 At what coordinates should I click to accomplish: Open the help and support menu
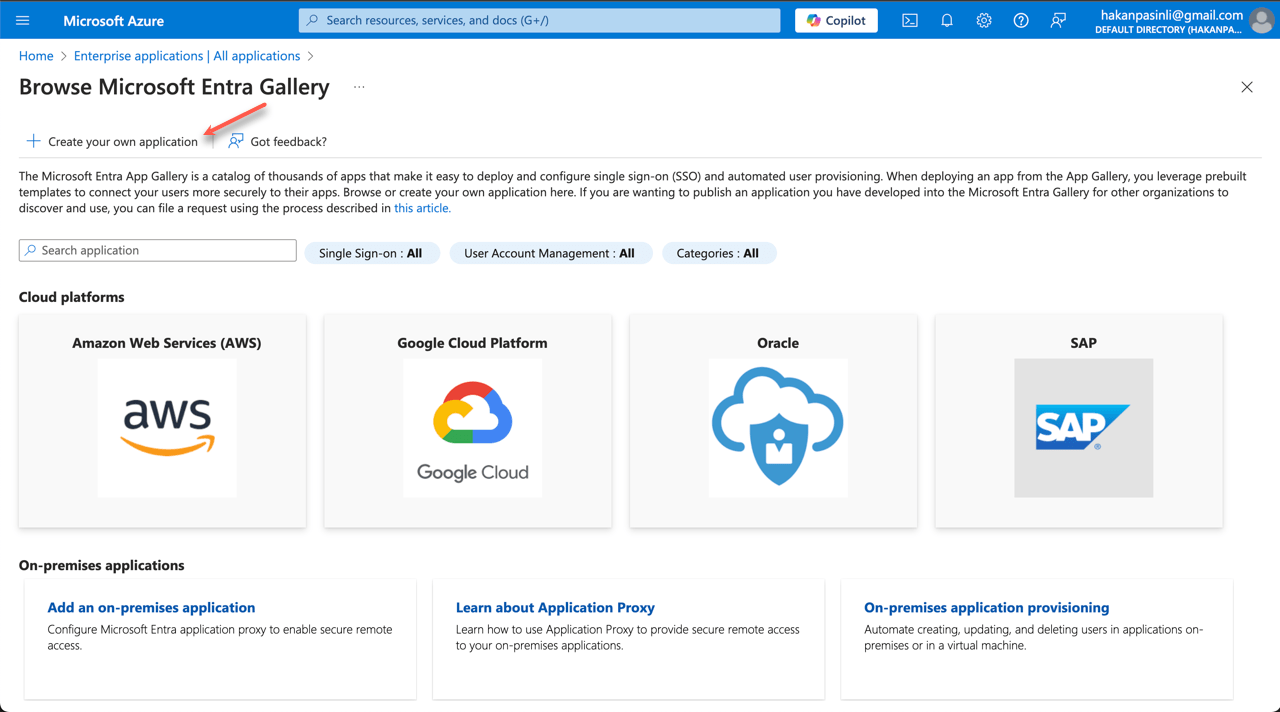[x=1020, y=20]
